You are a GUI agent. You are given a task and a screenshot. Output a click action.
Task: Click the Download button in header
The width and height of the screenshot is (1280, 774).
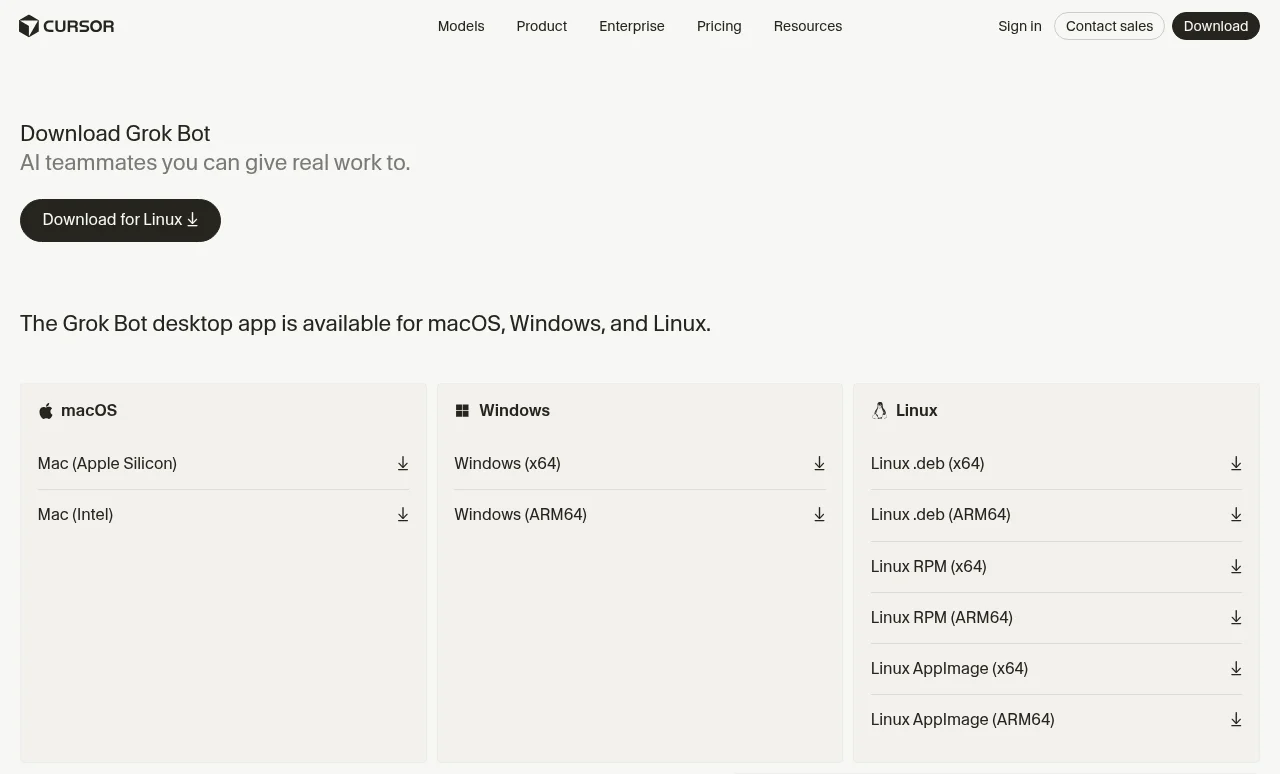tap(1216, 26)
